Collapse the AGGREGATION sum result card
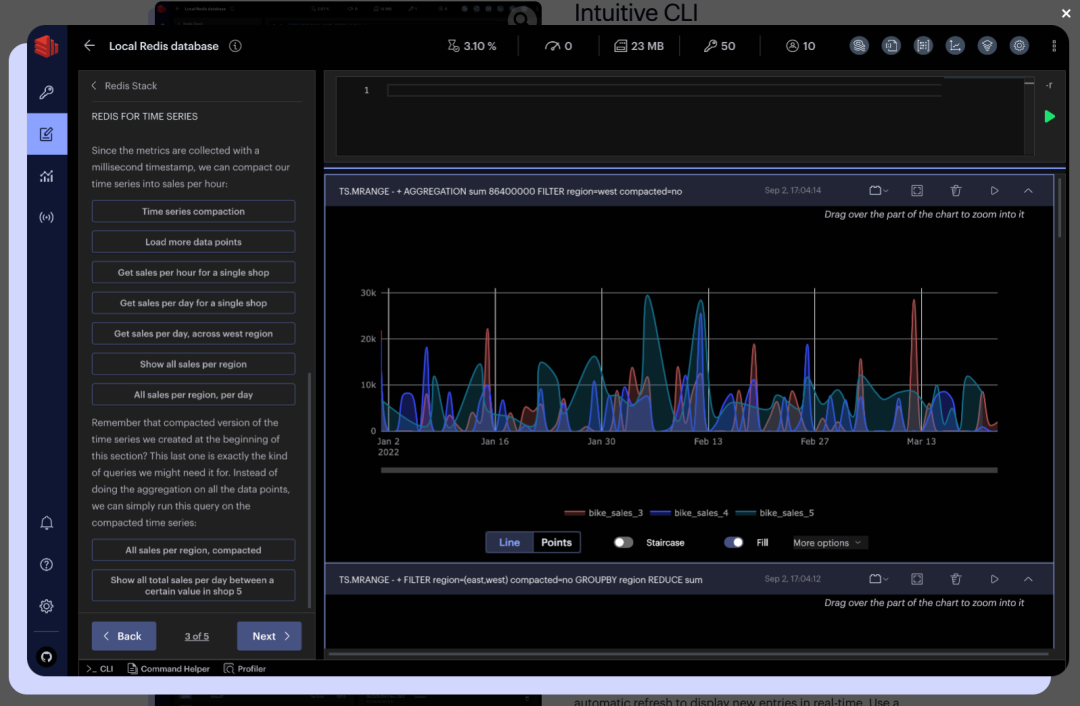 [x=1028, y=191]
